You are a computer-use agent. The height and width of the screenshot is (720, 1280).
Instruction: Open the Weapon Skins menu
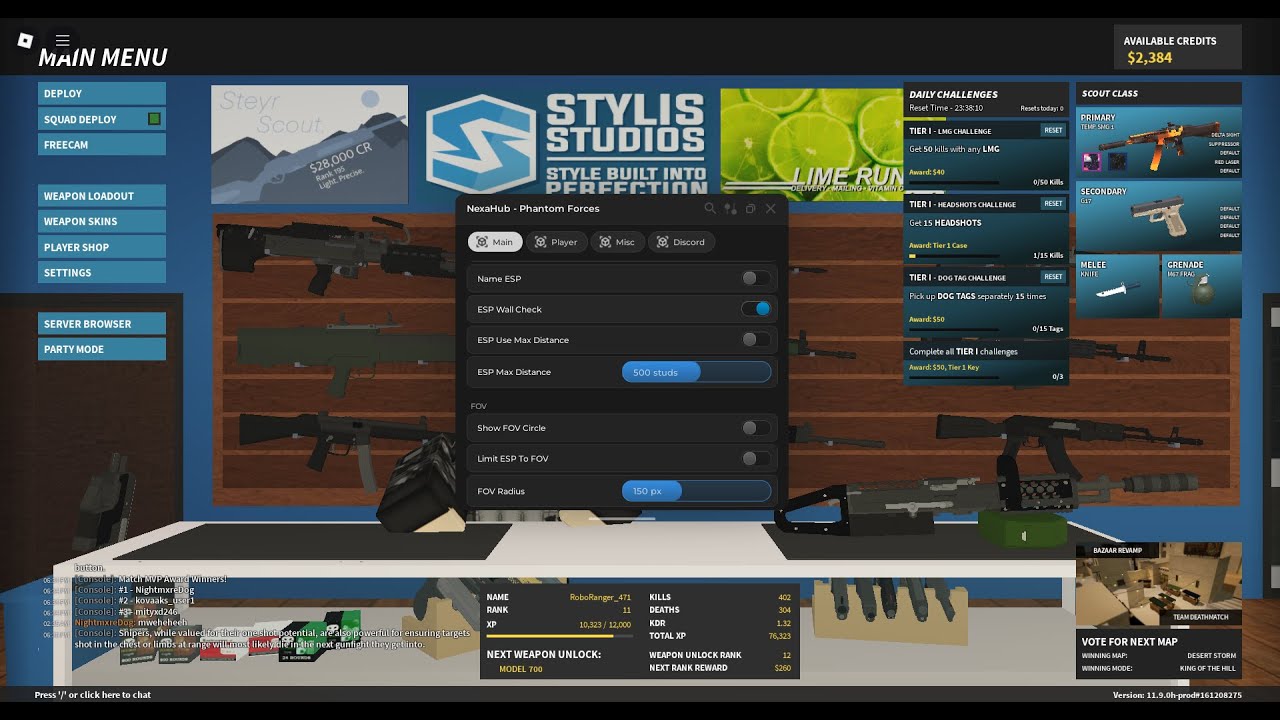[102, 222]
